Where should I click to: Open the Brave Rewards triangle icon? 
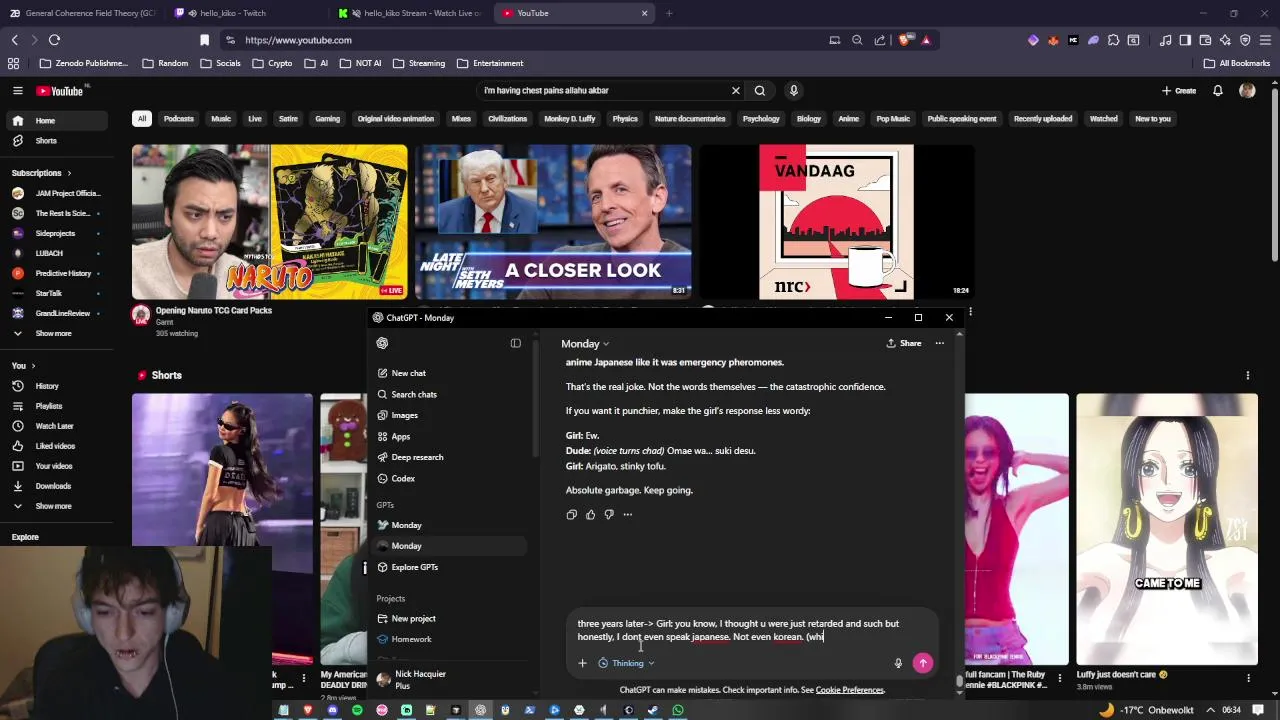coord(926,40)
